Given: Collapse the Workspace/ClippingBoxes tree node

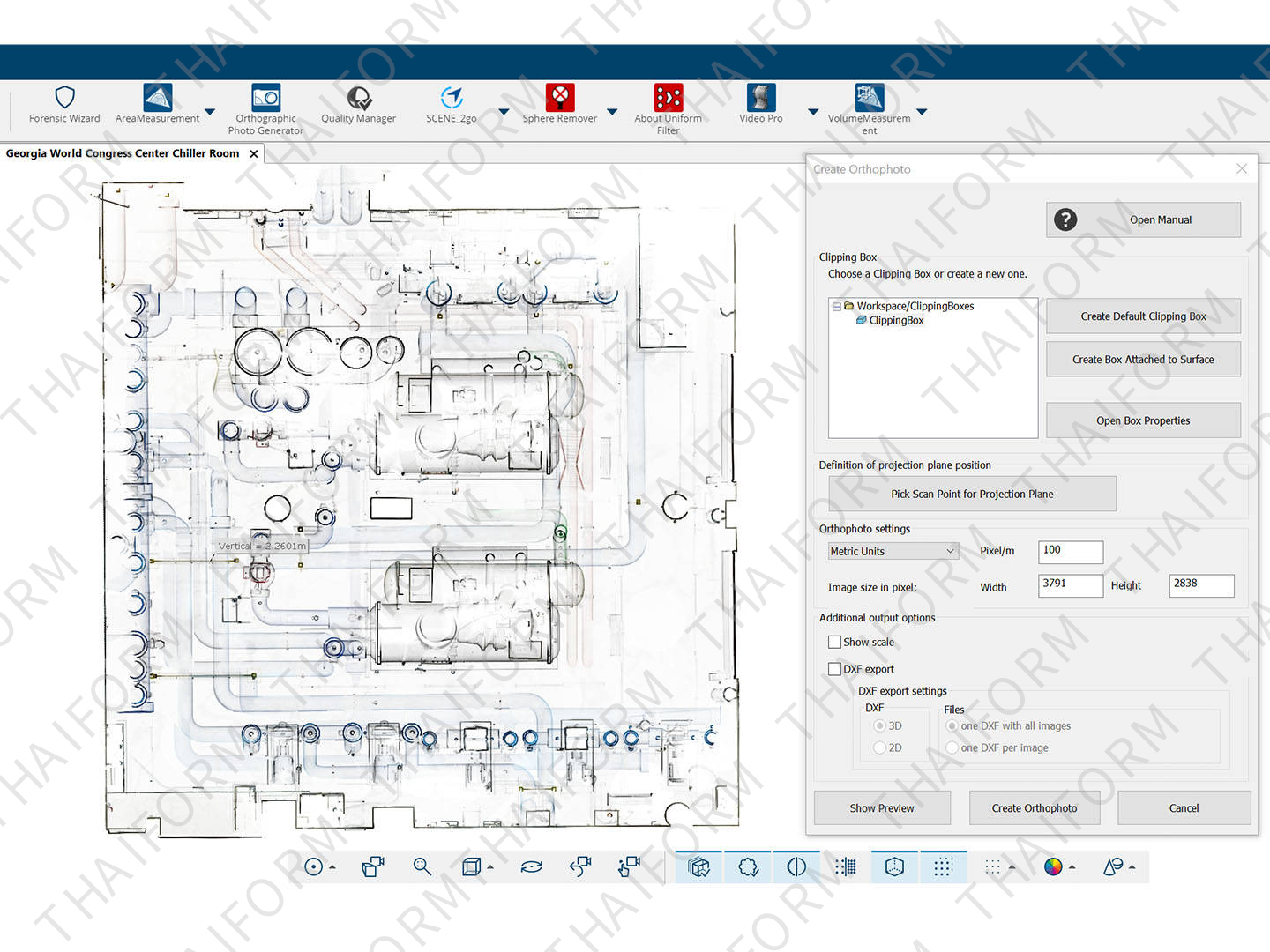Looking at the screenshot, I should click(x=837, y=307).
